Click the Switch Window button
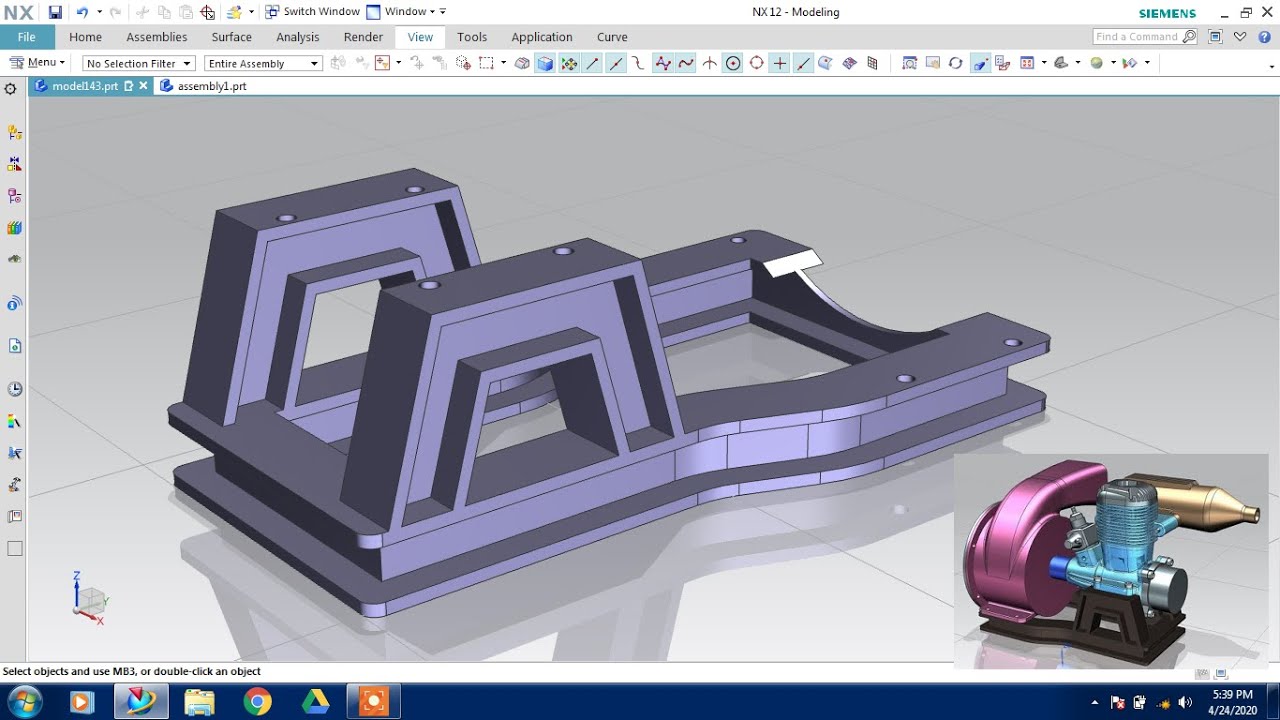The width and height of the screenshot is (1280, 720). tap(312, 12)
